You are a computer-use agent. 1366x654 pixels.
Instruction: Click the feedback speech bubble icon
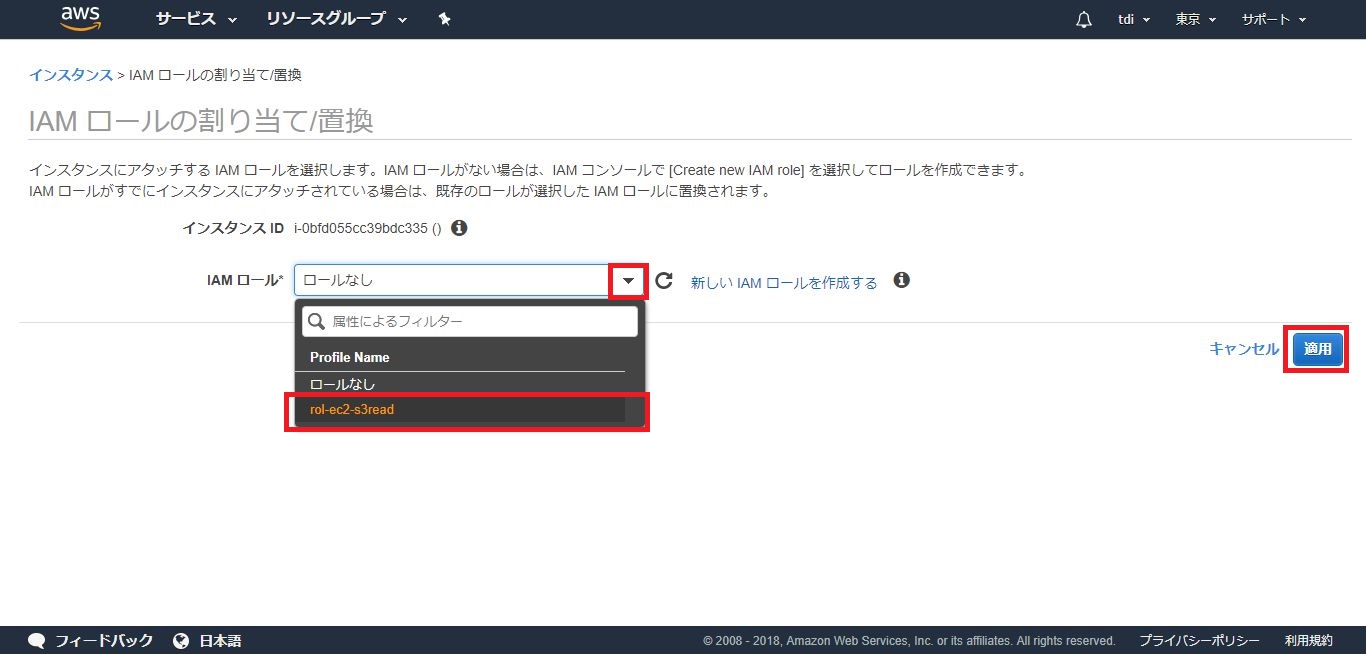(x=37, y=641)
